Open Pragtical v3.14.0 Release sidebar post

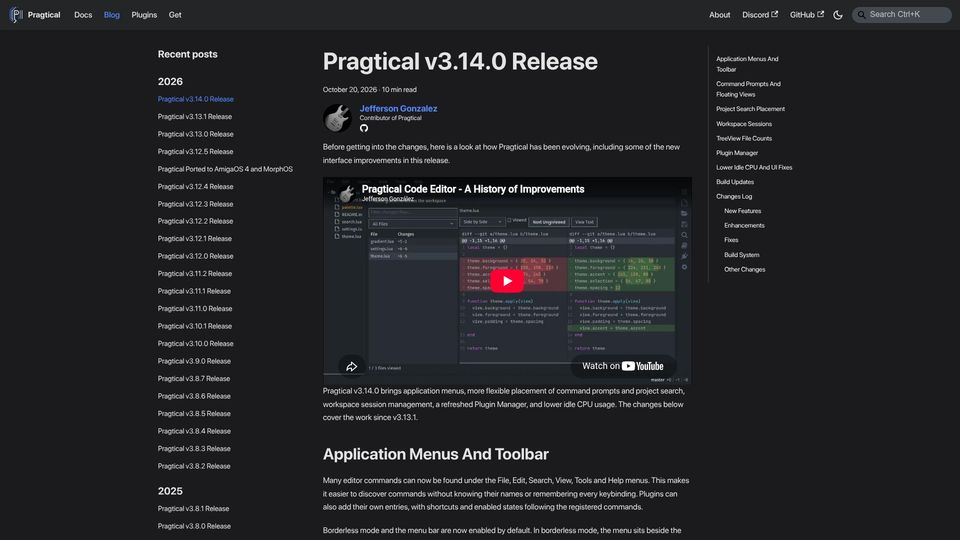pyautogui.click(x=195, y=99)
